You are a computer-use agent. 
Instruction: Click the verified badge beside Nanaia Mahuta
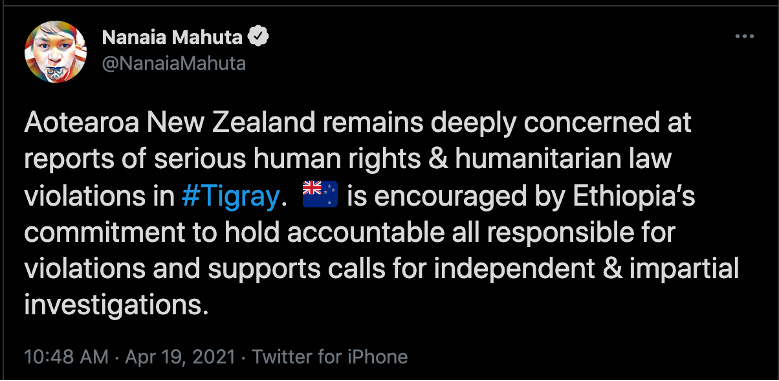pos(258,37)
